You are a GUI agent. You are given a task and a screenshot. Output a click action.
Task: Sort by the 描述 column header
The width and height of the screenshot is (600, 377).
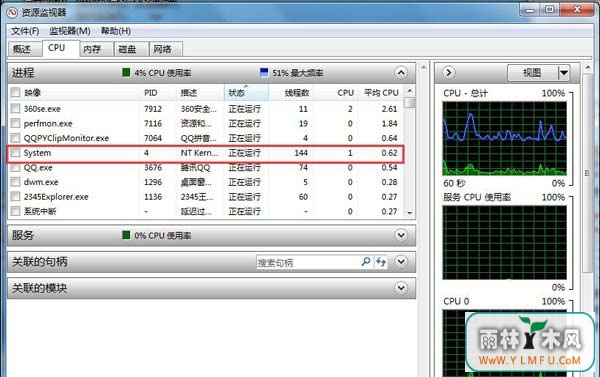click(x=200, y=93)
